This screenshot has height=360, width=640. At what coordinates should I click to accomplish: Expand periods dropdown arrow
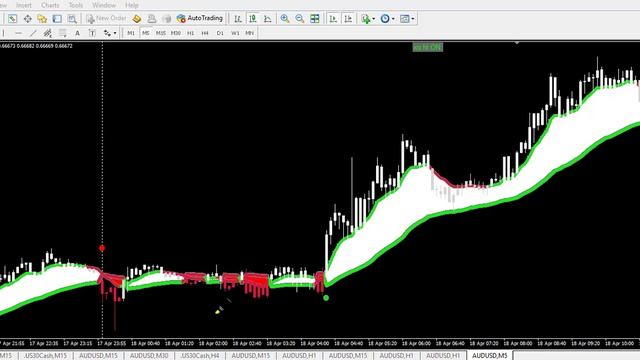coord(393,19)
